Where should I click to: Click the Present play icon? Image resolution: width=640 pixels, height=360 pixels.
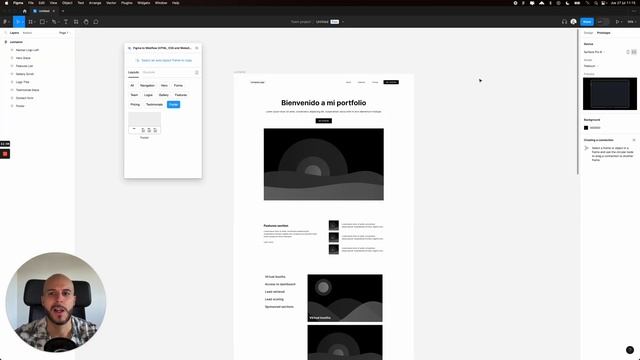click(617, 22)
